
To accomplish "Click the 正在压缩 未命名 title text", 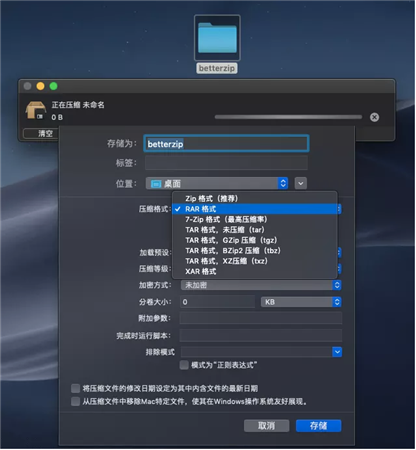I will pos(78,105).
